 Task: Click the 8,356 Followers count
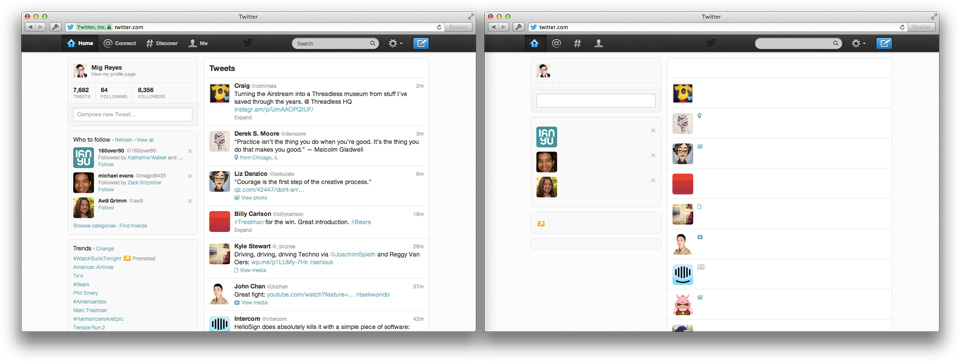click(151, 92)
